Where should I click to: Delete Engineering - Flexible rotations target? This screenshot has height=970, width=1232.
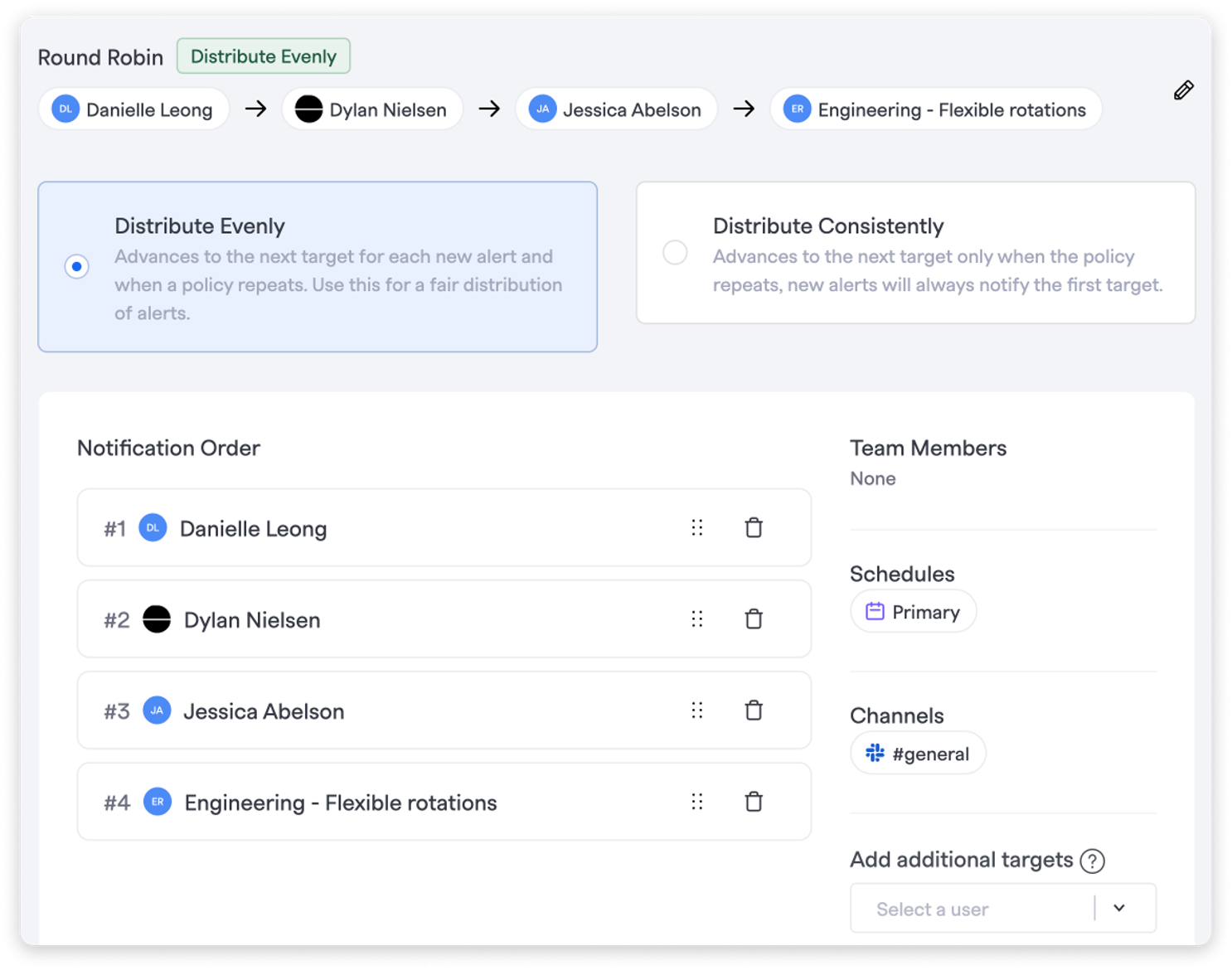pos(754,801)
